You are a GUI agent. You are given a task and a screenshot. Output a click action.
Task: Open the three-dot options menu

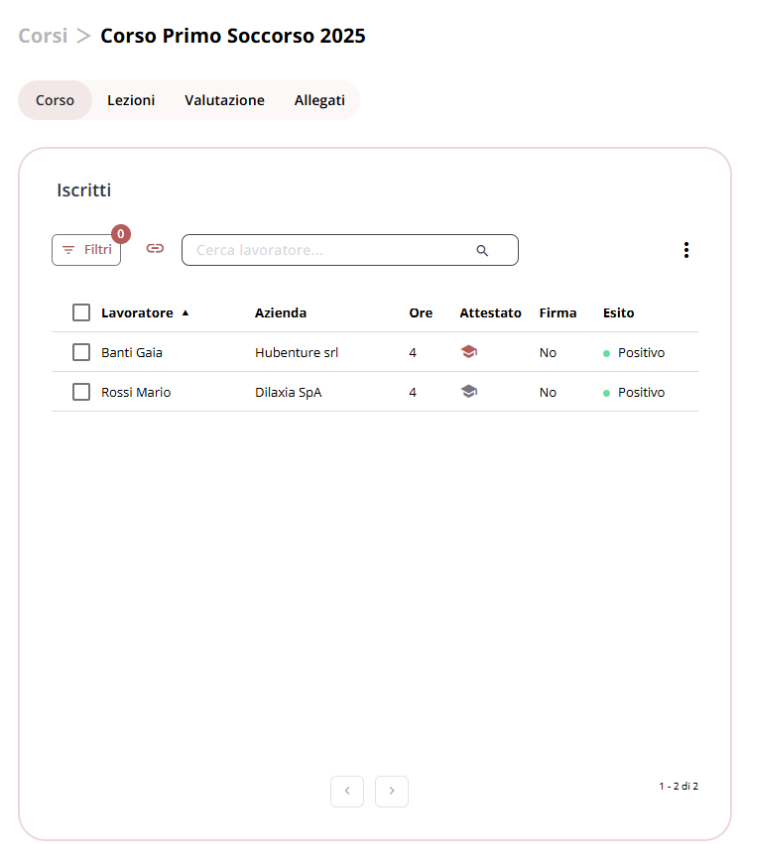(686, 250)
